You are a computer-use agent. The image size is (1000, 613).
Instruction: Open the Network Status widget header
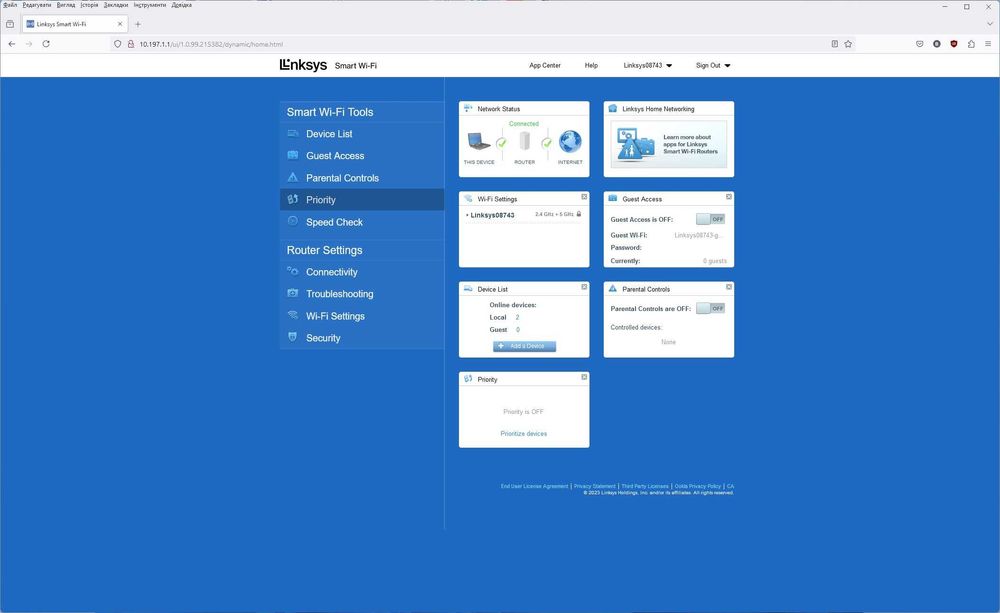(524, 109)
